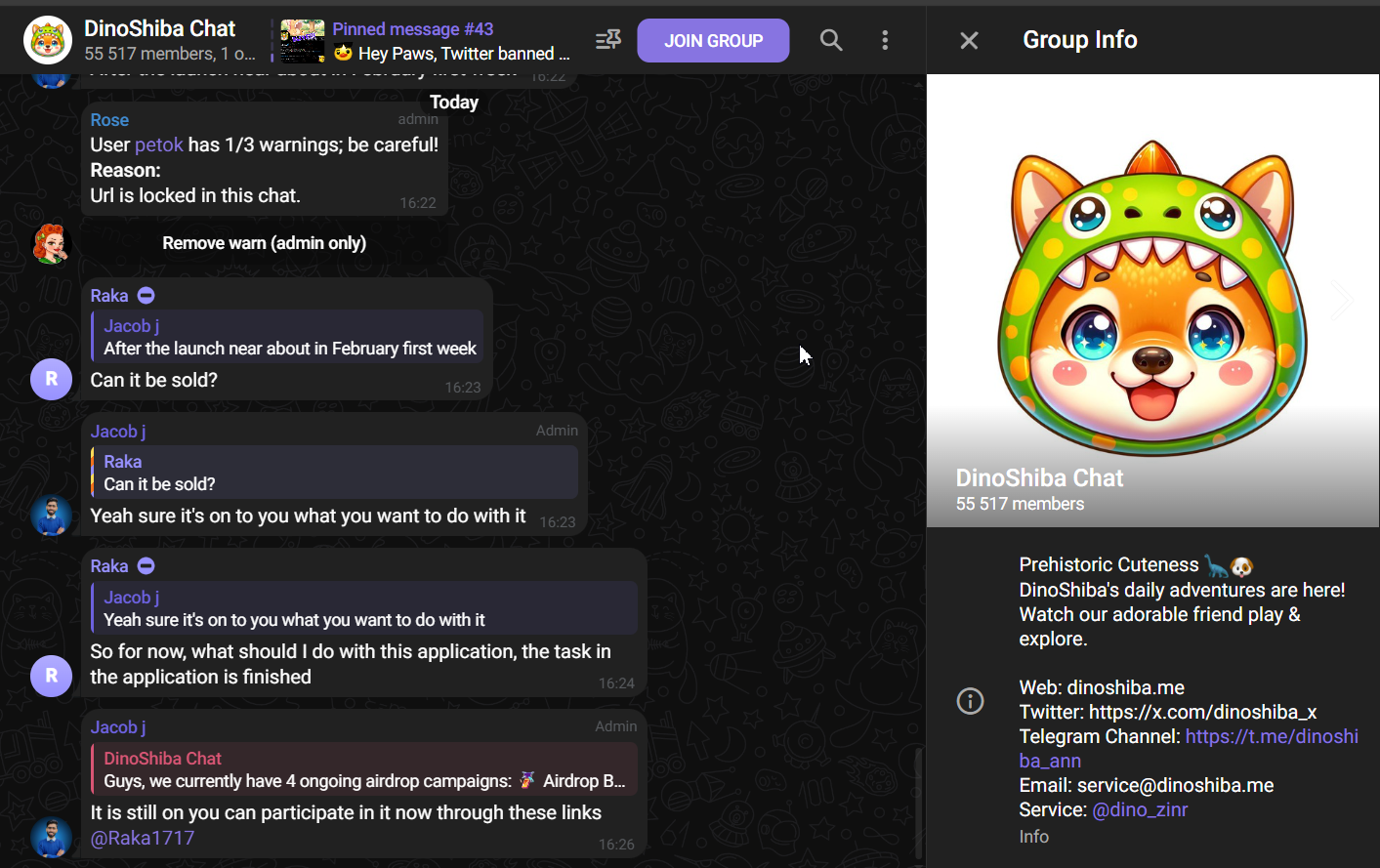Viewport: 1380px width, 868px height.
Task: Show the next group photo arrow
Action: pos(1343,300)
